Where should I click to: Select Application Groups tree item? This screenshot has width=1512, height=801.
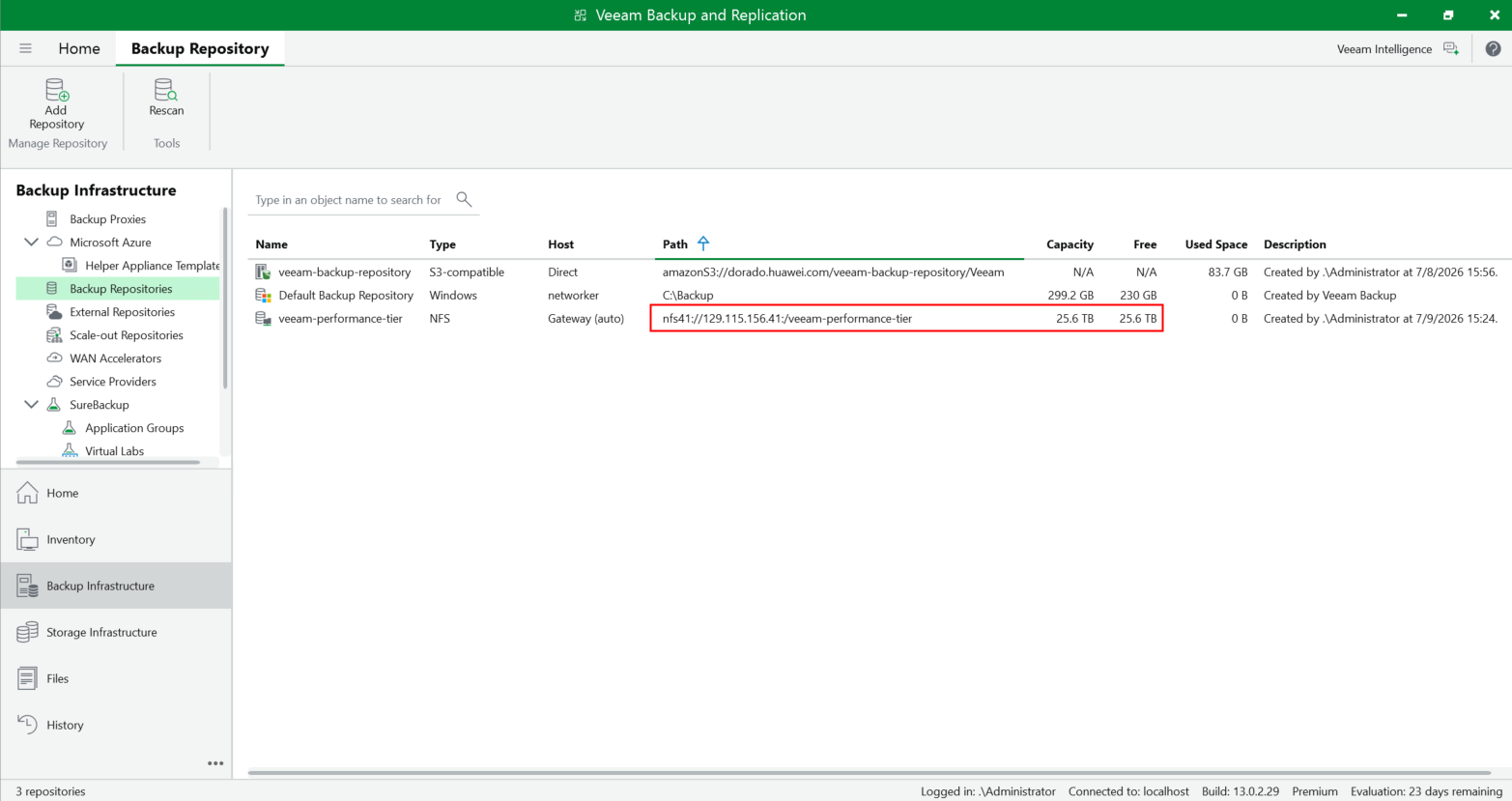tap(134, 428)
